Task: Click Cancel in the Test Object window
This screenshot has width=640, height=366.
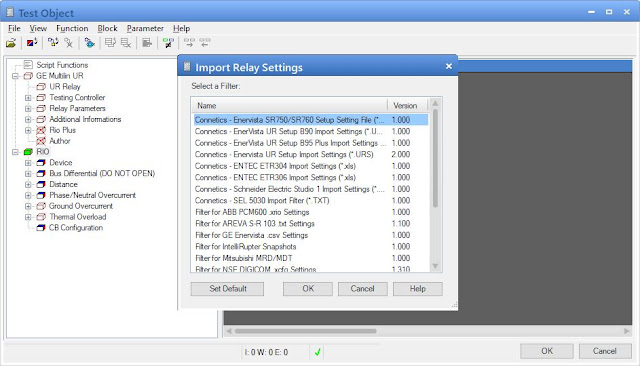Action: (x=604, y=351)
